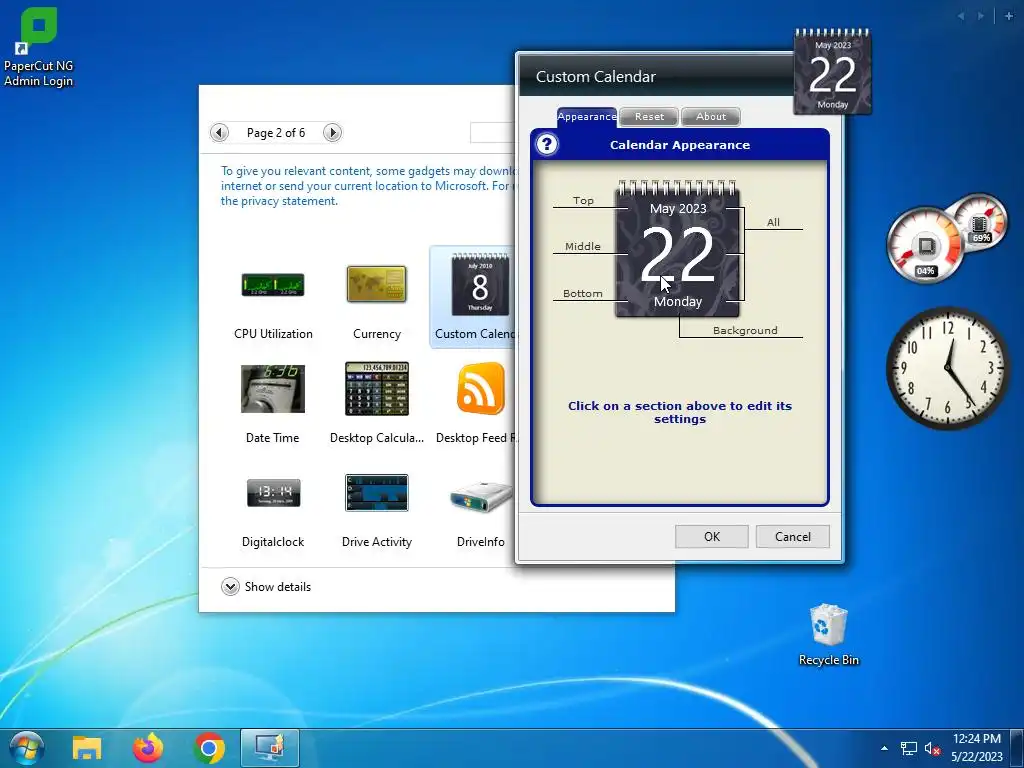
Task: Launch Google Chrome from the taskbar
Action: tap(209, 748)
